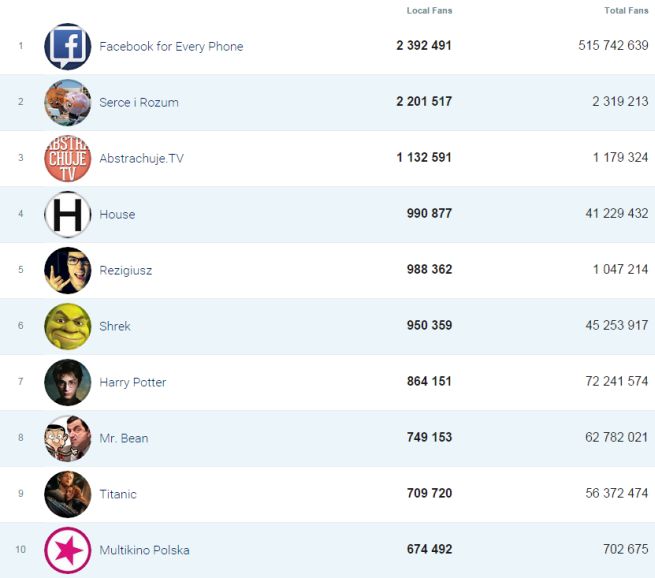Click the House 'H' logo icon
655x578 pixels.
(67, 214)
